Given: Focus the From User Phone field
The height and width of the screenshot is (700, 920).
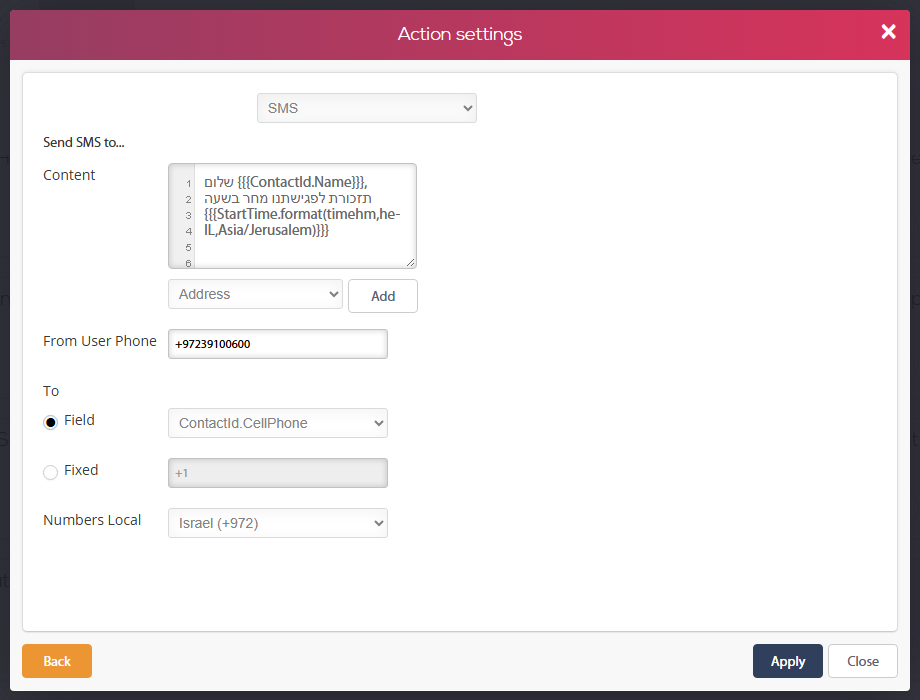Looking at the screenshot, I should [278, 344].
